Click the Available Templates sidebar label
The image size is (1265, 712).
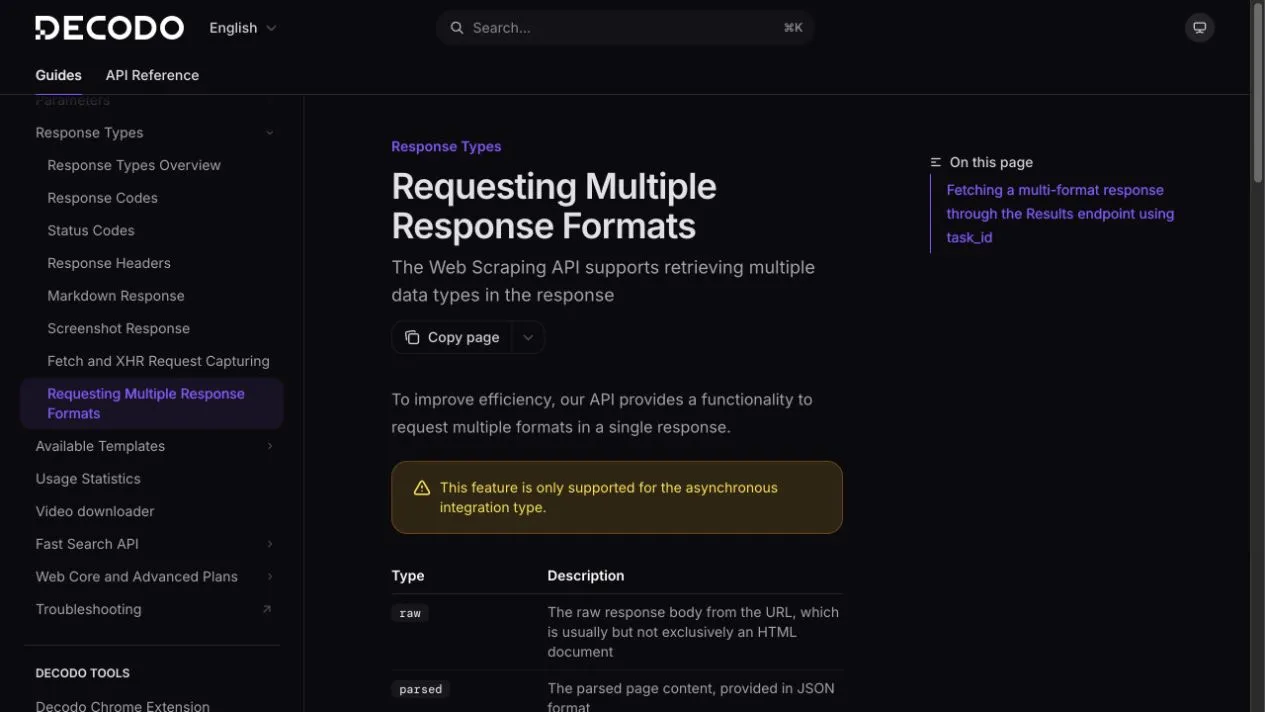point(100,446)
